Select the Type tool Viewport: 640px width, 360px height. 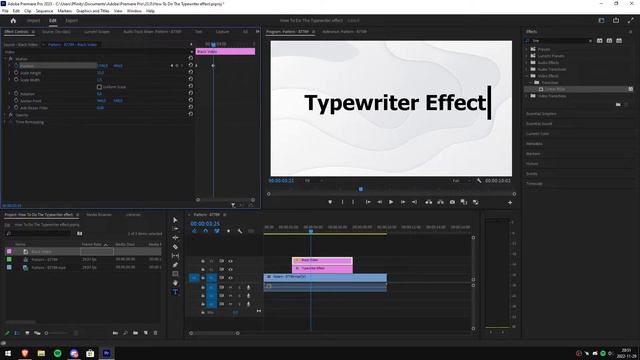[176, 292]
